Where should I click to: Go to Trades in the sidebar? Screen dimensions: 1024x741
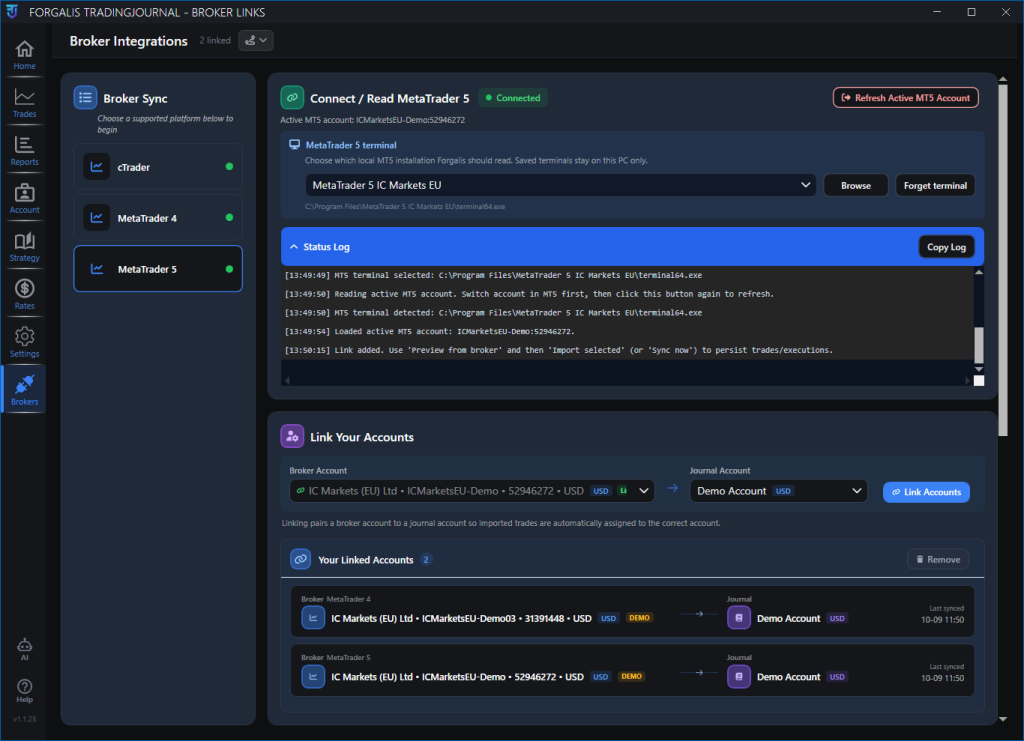pyautogui.click(x=24, y=103)
